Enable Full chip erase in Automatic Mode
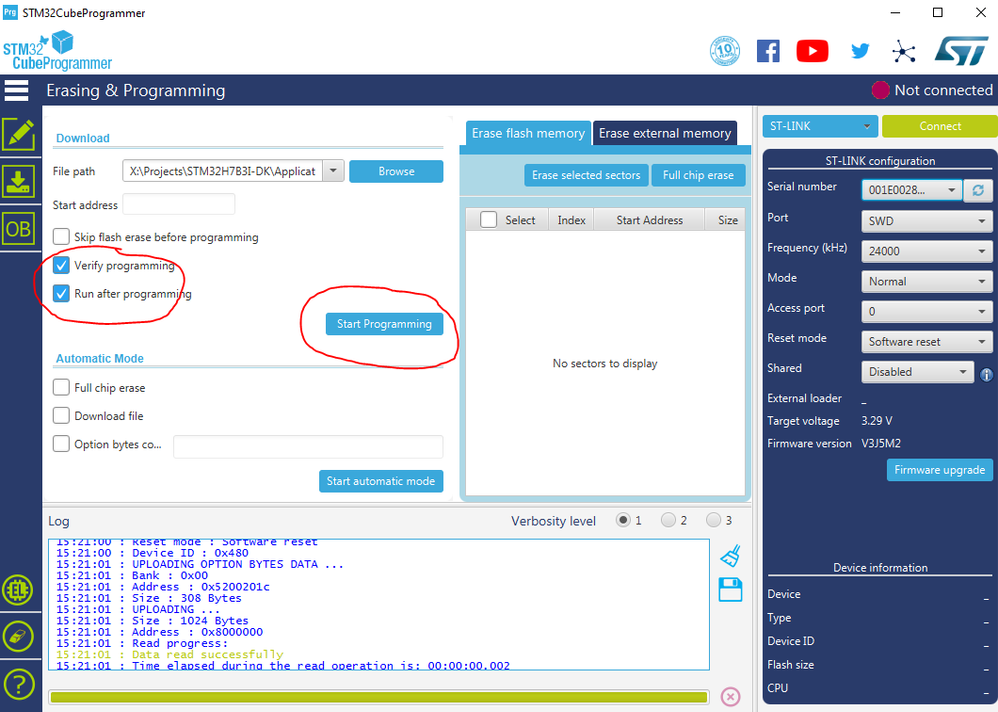998x712 pixels. point(61,387)
